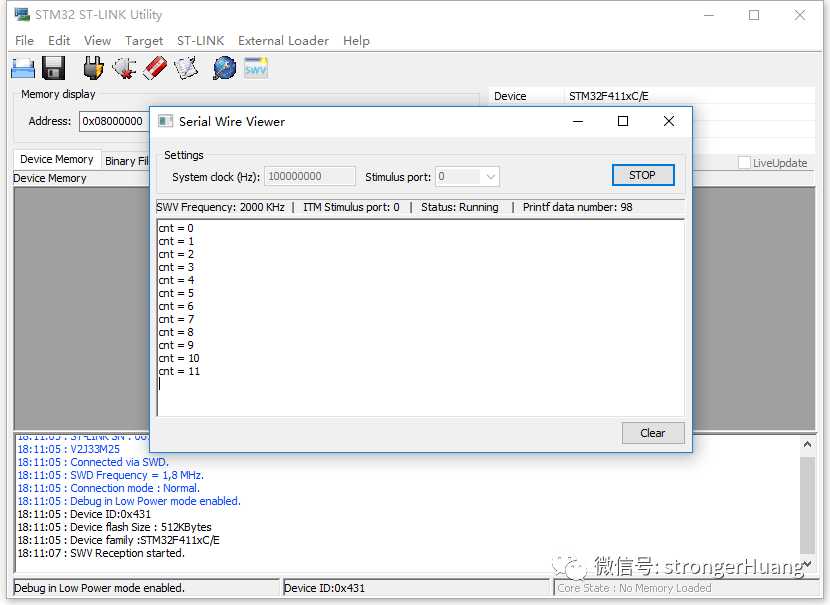
Task: Click the 'Connected via SWD.' log line
Action: pyautogui.click(x=93, y=462)
